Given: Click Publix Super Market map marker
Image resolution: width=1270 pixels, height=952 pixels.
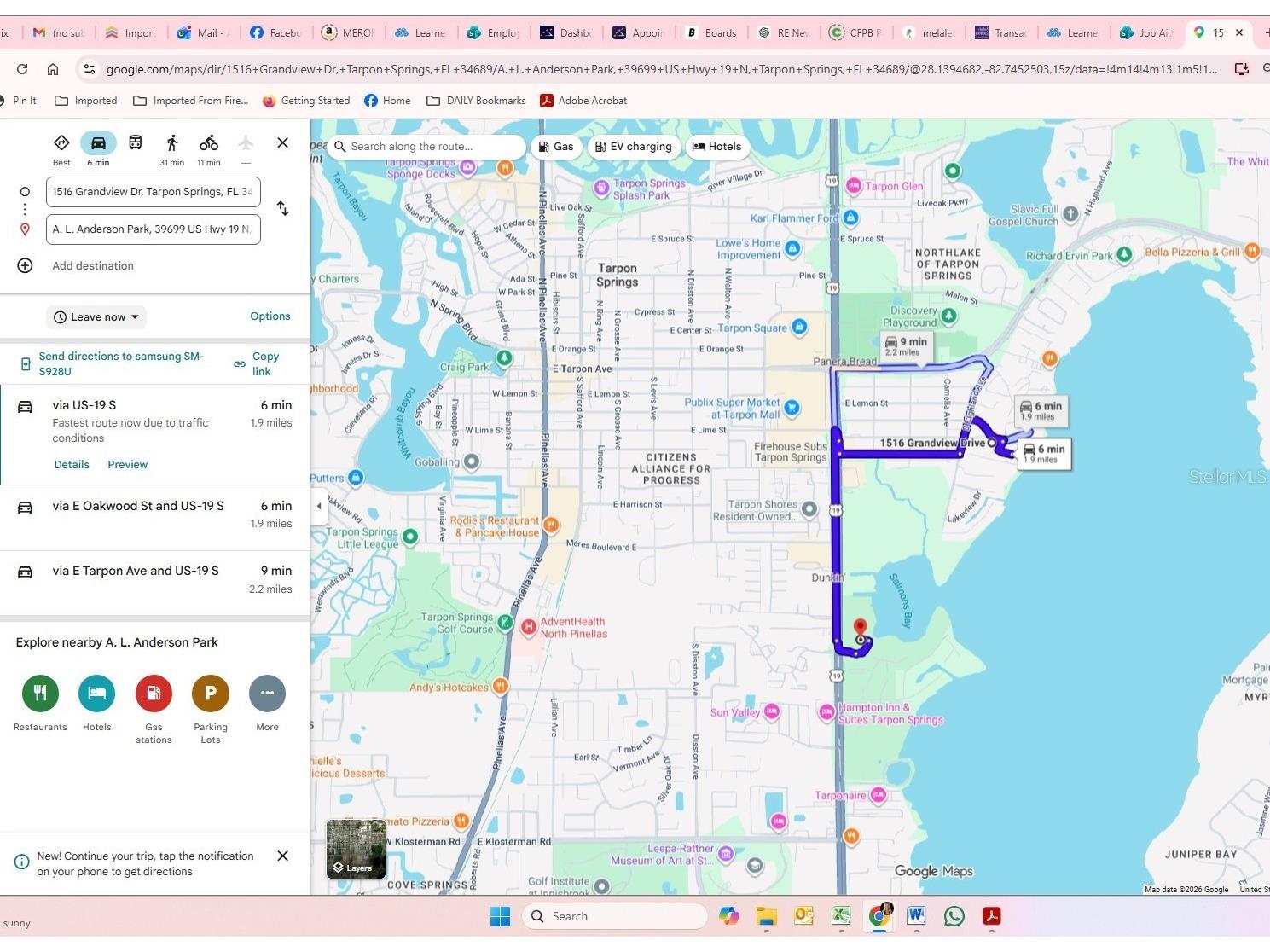Looking at the screenshot, I should (x=792, y=408).
